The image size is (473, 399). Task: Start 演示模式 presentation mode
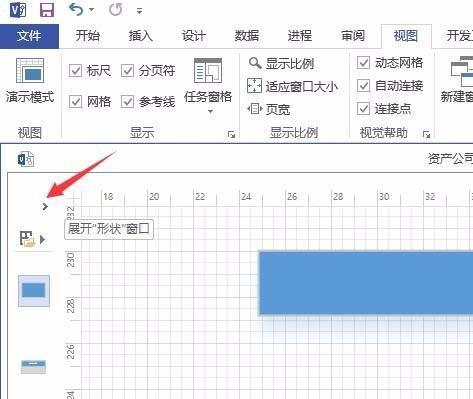click(x=30, y=81)
